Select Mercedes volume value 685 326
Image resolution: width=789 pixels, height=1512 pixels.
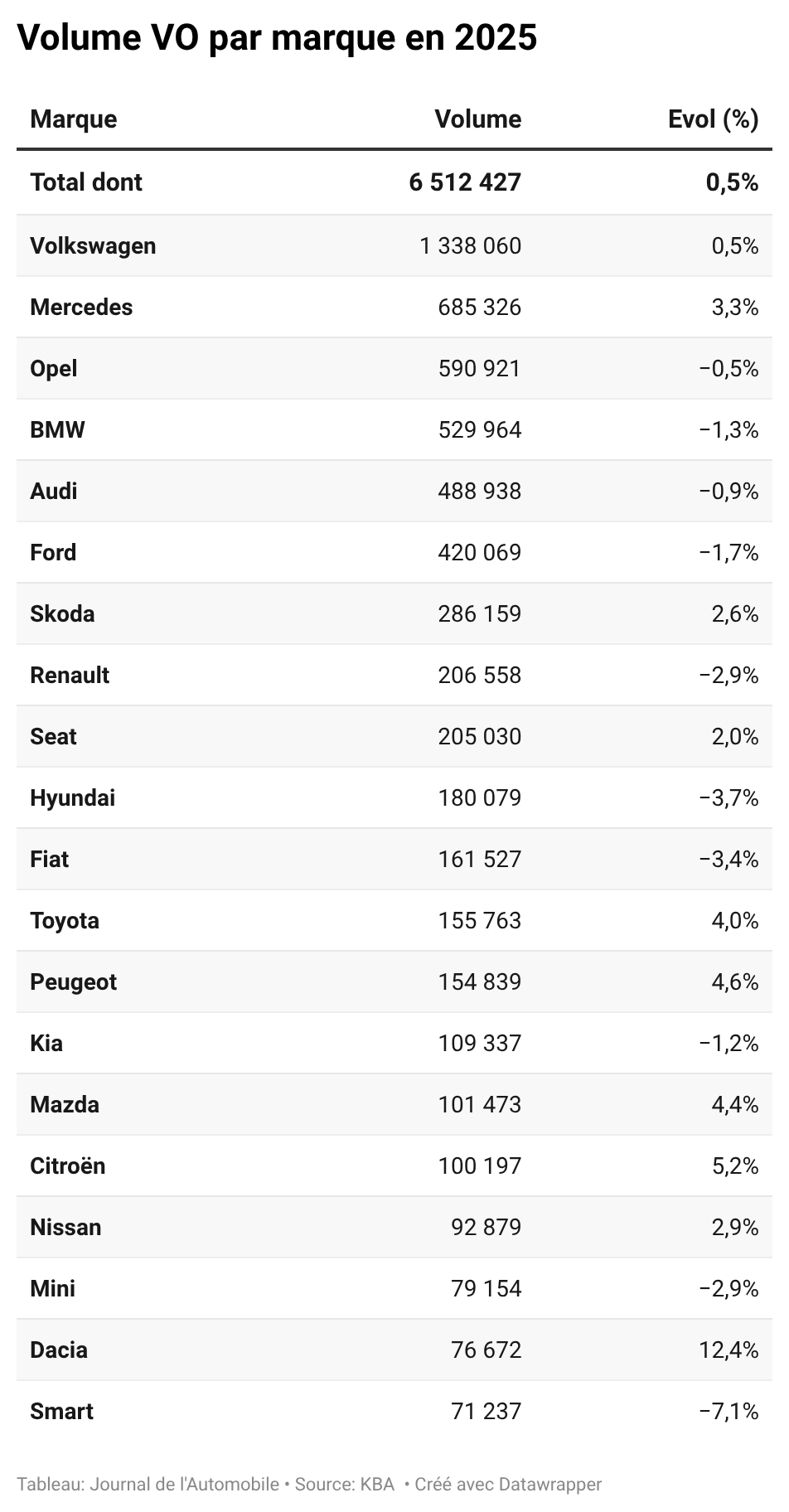pyautogui.click(x=480, y=308)
